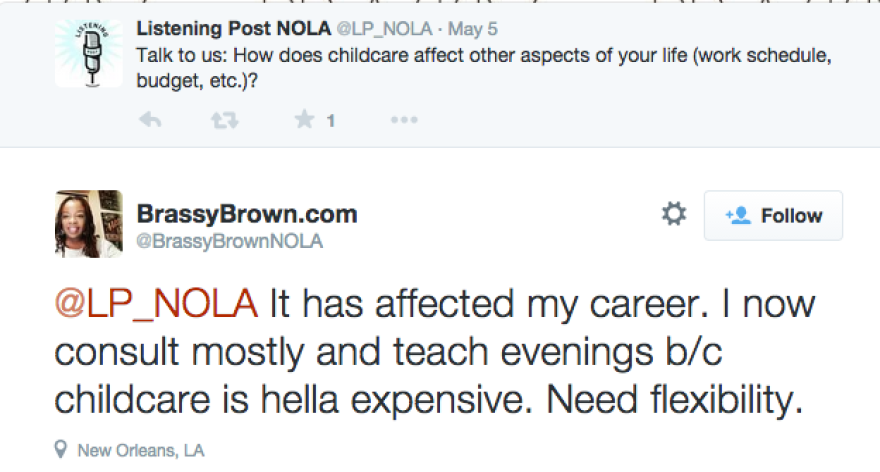View the favorite count of 1
Viewport: 880px width, 472px height.
click(x=330, y=121)
